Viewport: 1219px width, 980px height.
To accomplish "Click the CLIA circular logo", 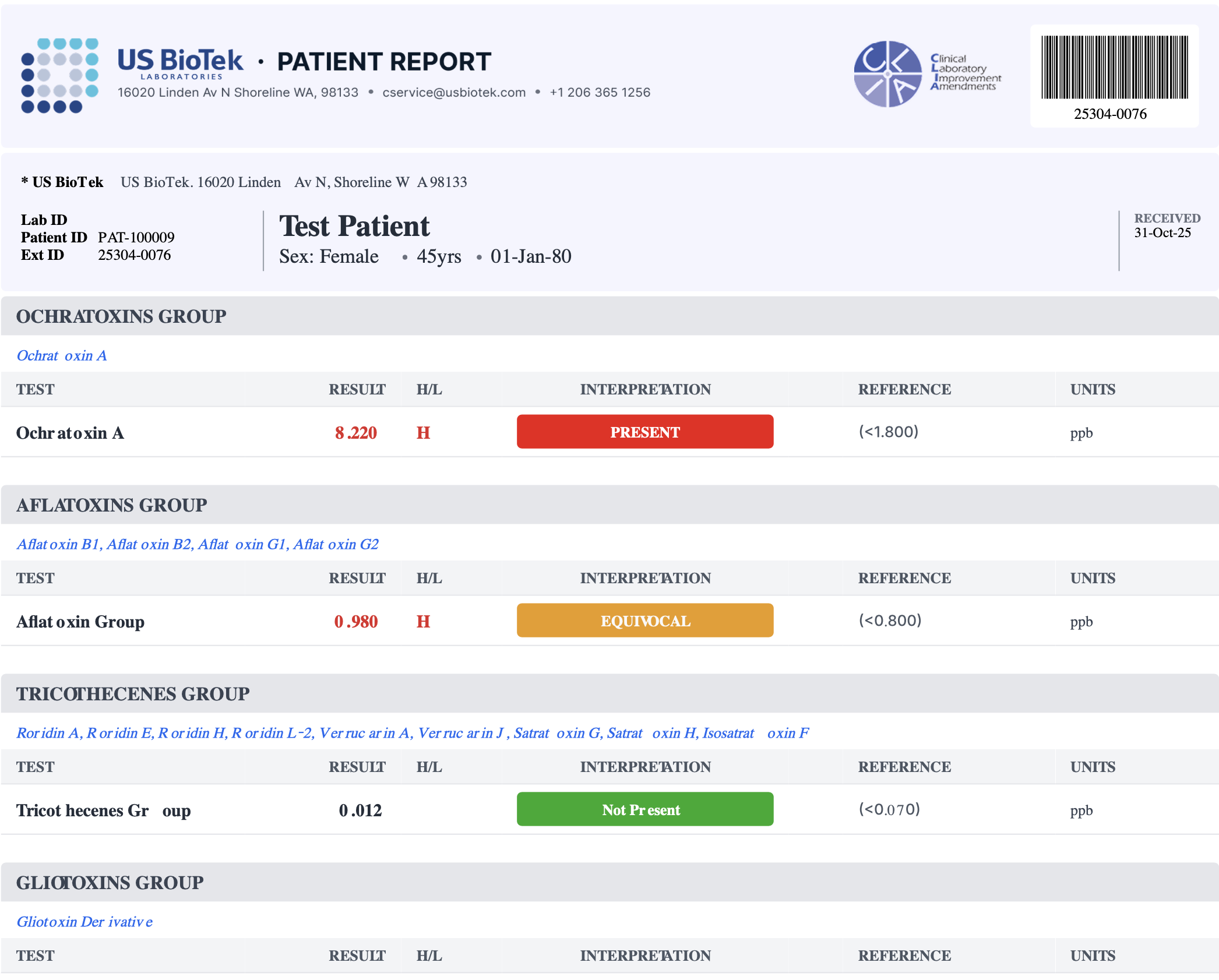I will (x=887, y=74).
